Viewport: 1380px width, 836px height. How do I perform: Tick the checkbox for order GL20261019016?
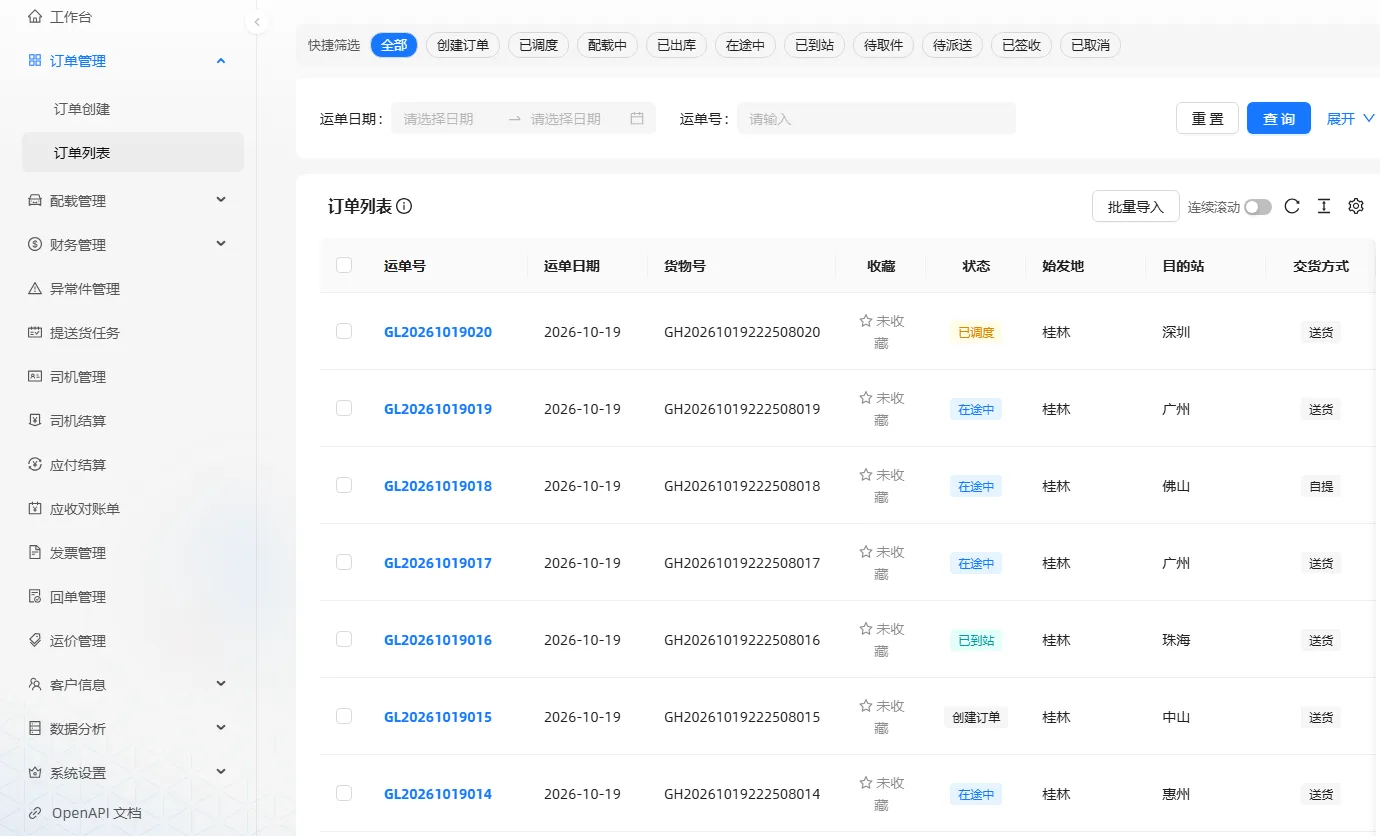point(344,639)
